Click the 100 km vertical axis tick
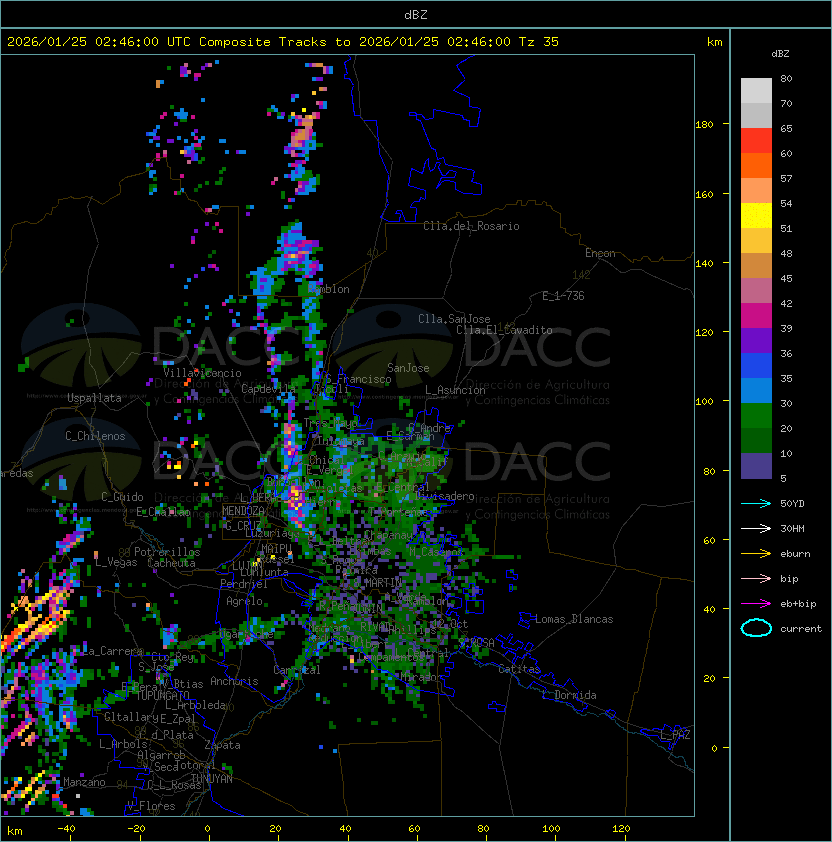832x842 pixels. [704, 402]
